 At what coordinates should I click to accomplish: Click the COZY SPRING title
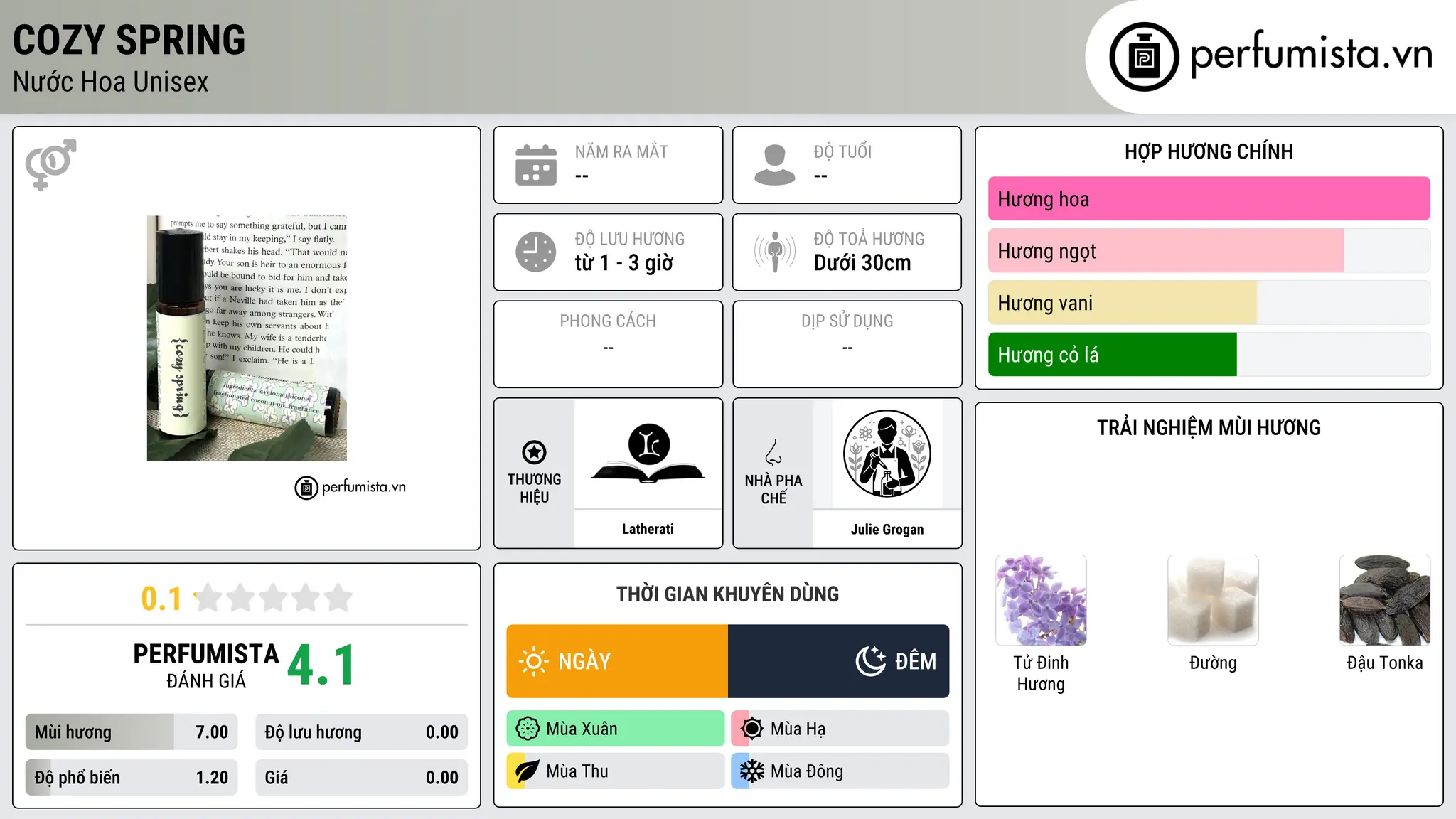(x=129, y=40)
